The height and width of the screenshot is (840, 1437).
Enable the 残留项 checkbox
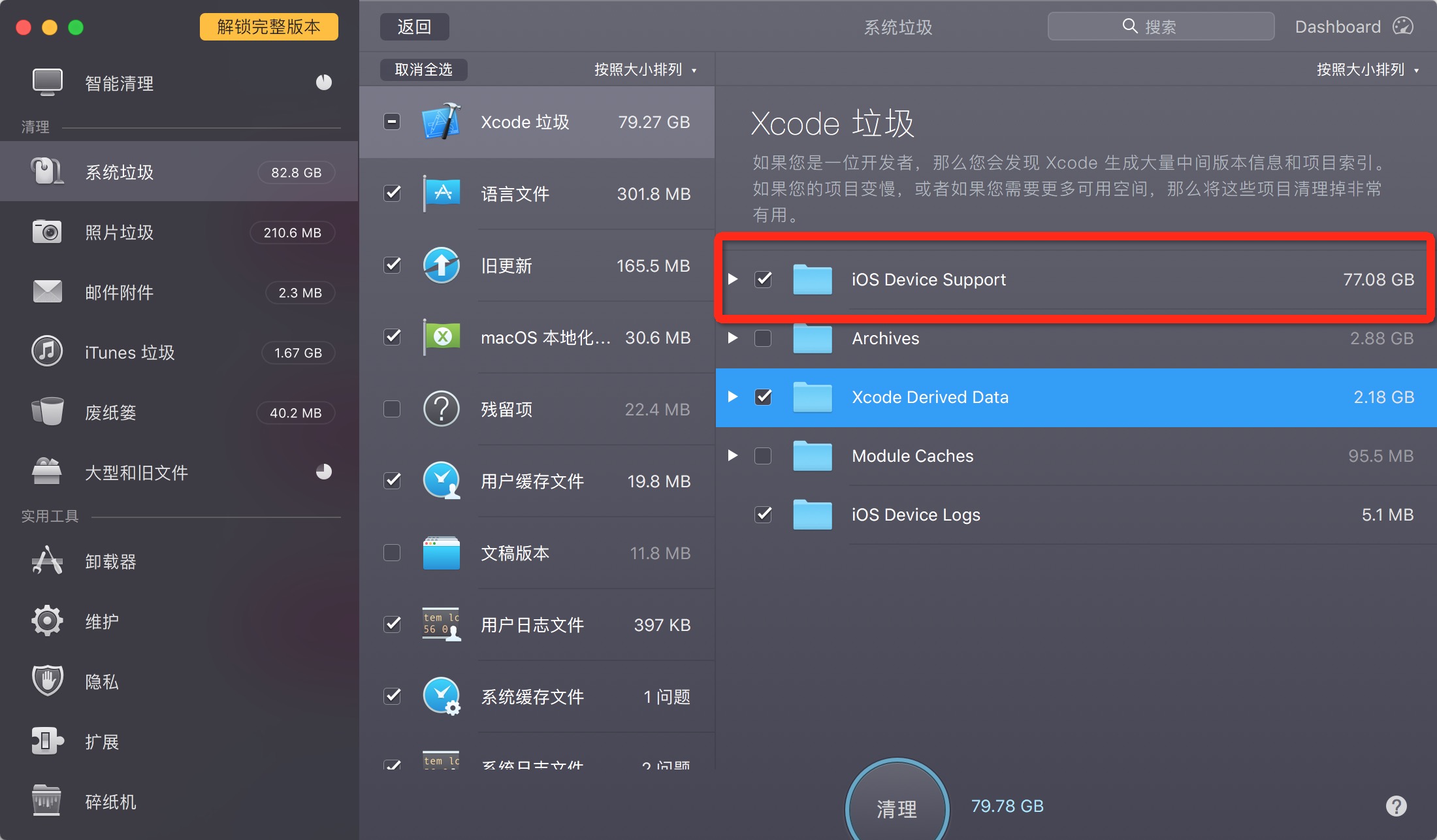(392, 410)
